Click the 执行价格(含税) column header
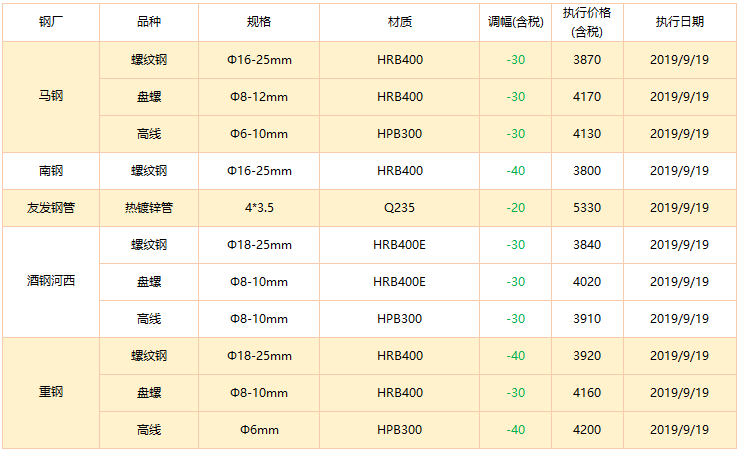Viewport: 740px width, 452px height. point(587,22)
